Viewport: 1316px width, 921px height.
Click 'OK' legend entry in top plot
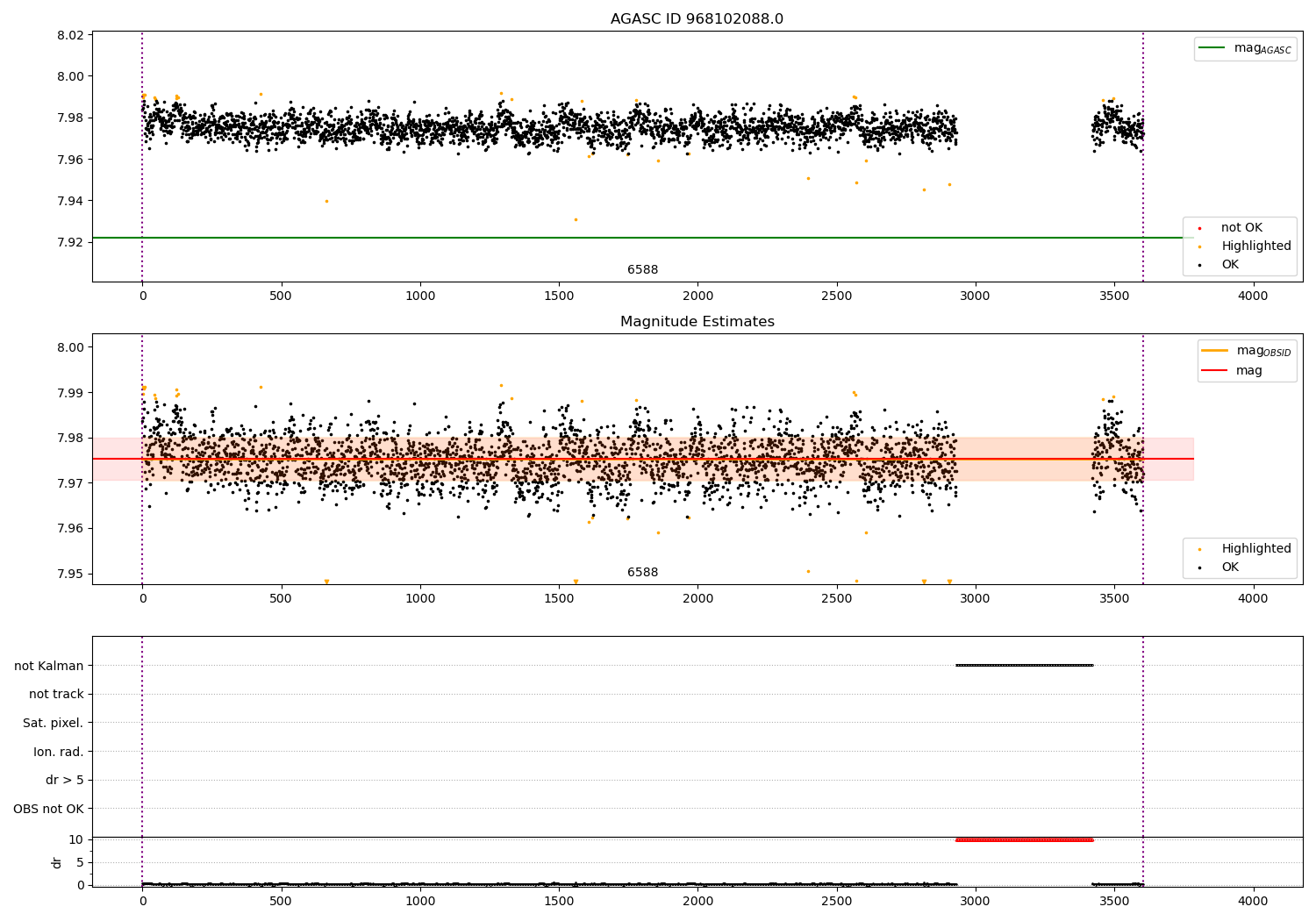click(x=1230, y=265)
